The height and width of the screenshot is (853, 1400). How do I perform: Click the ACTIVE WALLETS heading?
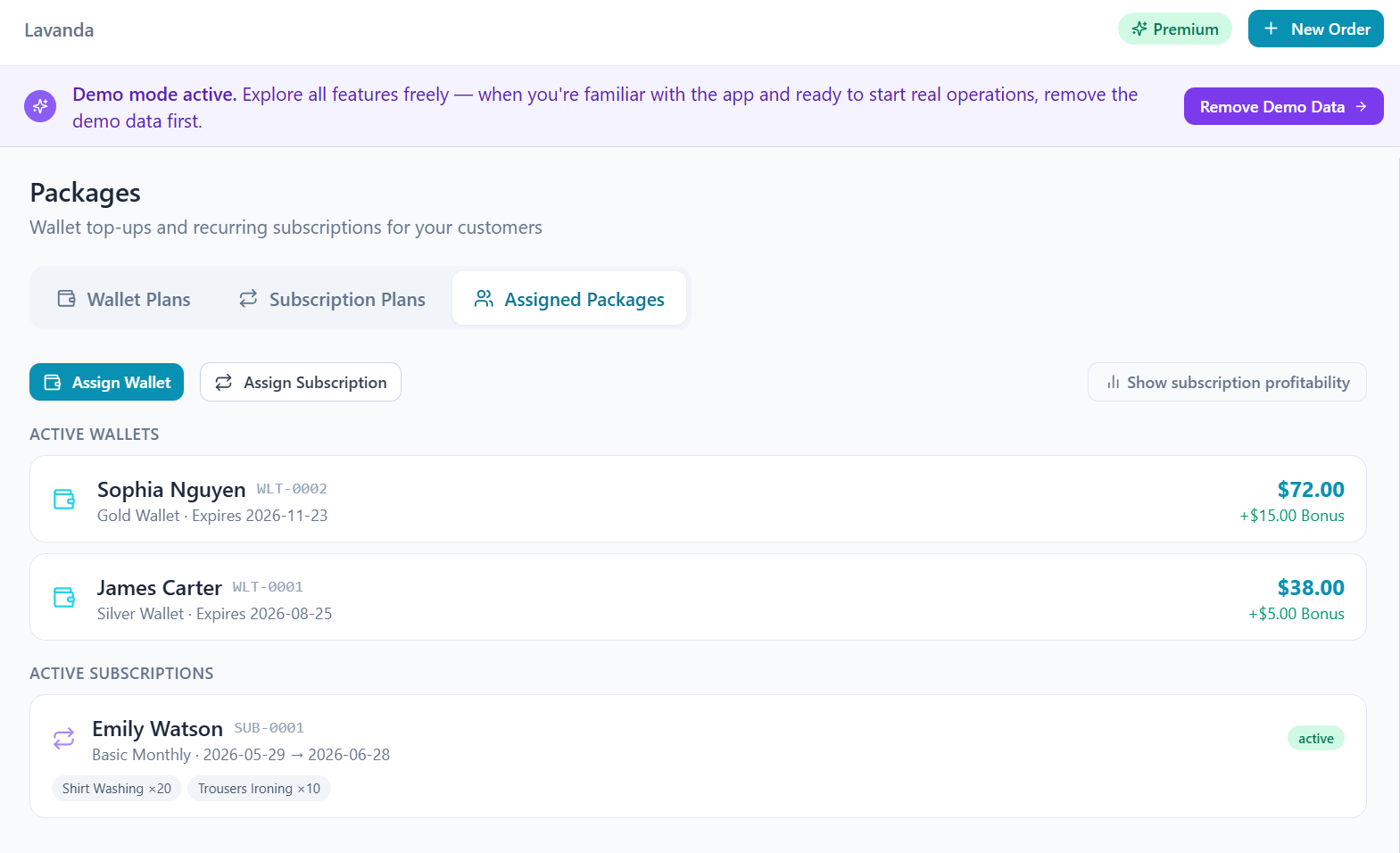tap(95, 435)
